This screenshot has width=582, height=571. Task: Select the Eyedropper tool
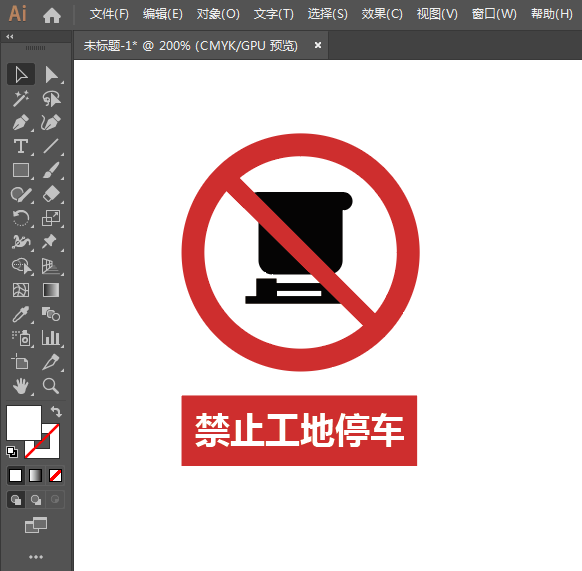pos(21,314)
